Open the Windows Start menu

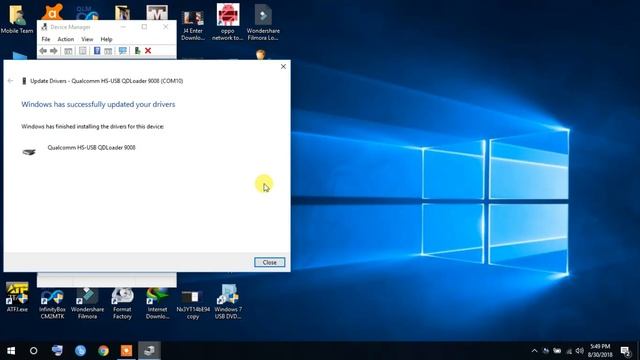coord(11,351)
